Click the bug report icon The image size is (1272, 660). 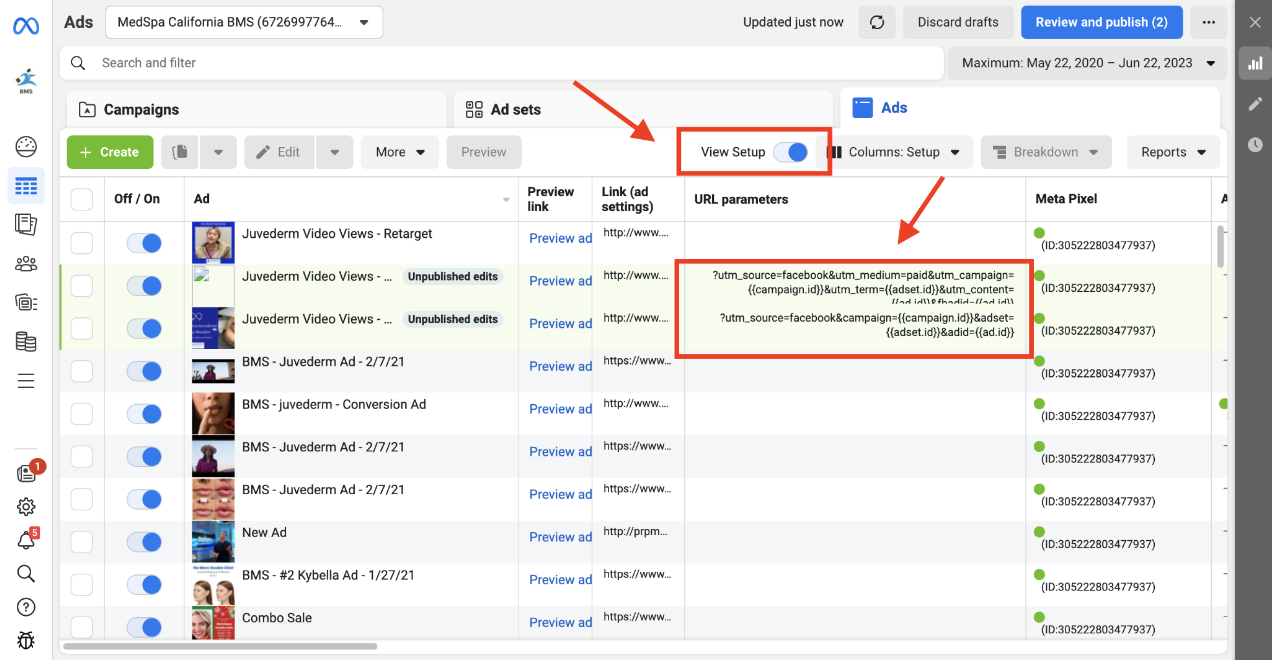coord(26,640)
